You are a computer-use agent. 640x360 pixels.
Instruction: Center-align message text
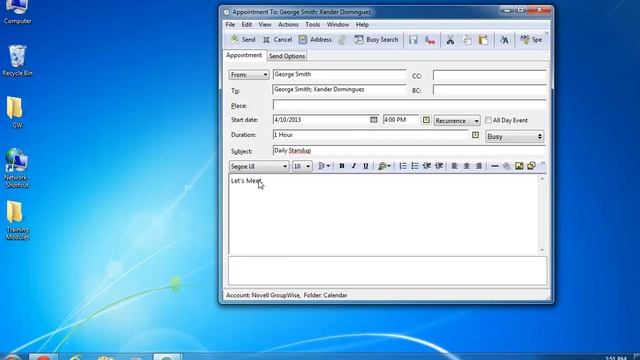pyautogui.click(x=467, y=166)
